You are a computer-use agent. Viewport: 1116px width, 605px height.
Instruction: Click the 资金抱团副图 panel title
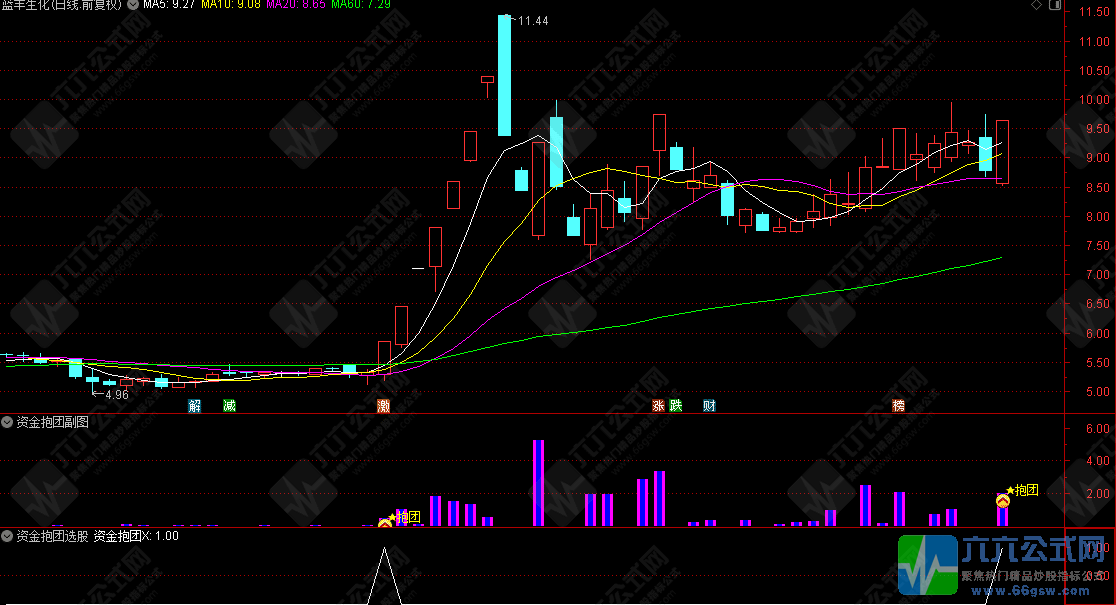[x=52, y=422]
